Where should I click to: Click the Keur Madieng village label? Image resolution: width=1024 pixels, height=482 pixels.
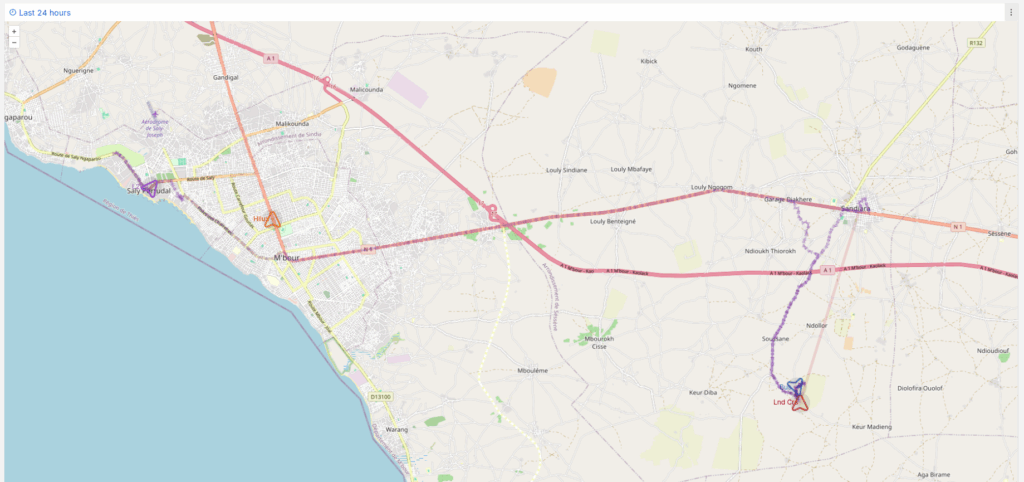[870, 427]
